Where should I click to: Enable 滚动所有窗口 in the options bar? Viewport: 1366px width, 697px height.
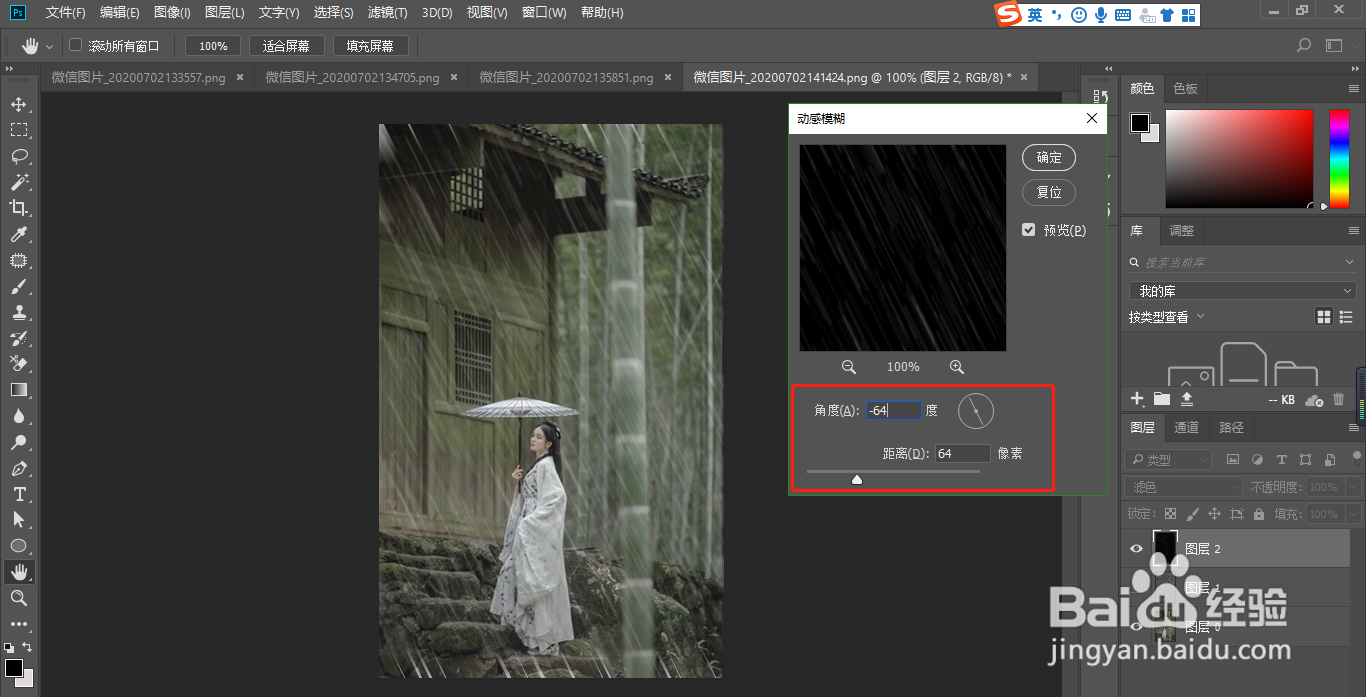point(75,44)
